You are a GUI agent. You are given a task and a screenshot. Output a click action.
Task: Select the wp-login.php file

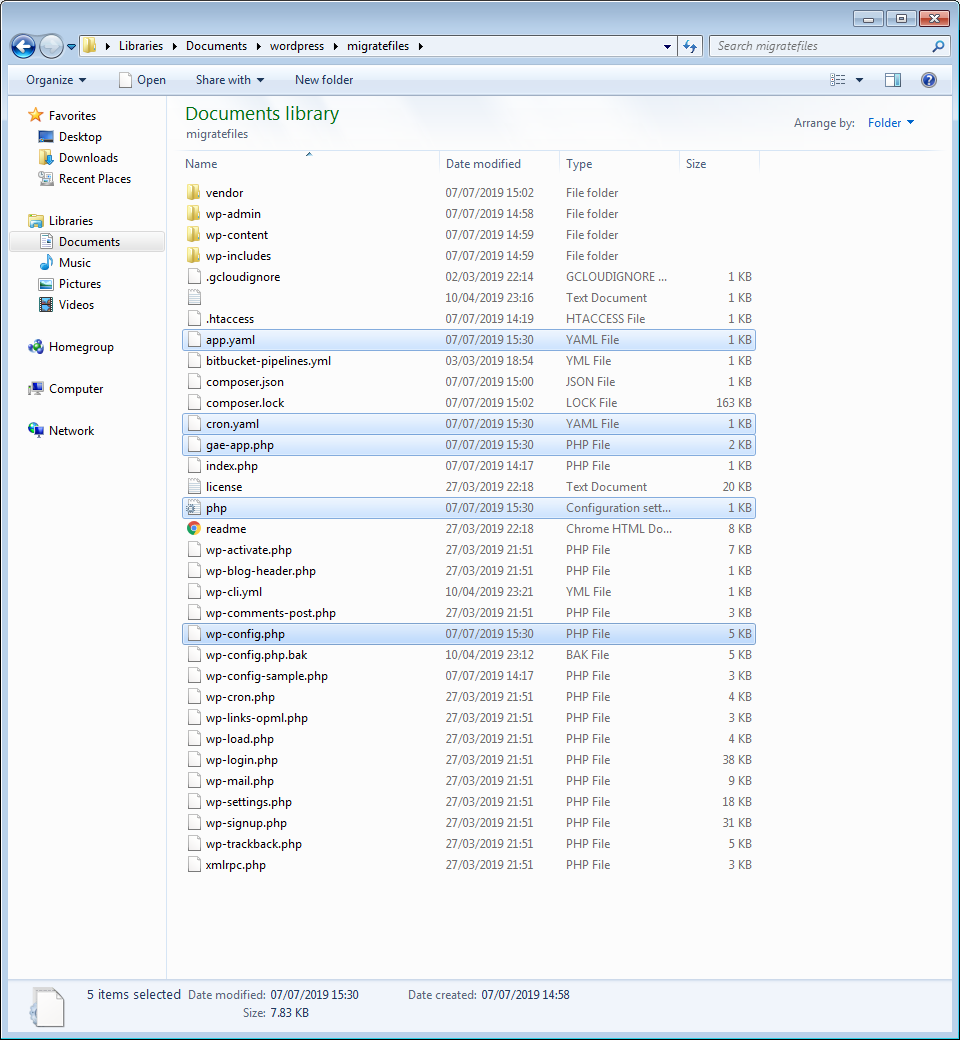click(468, 760)
